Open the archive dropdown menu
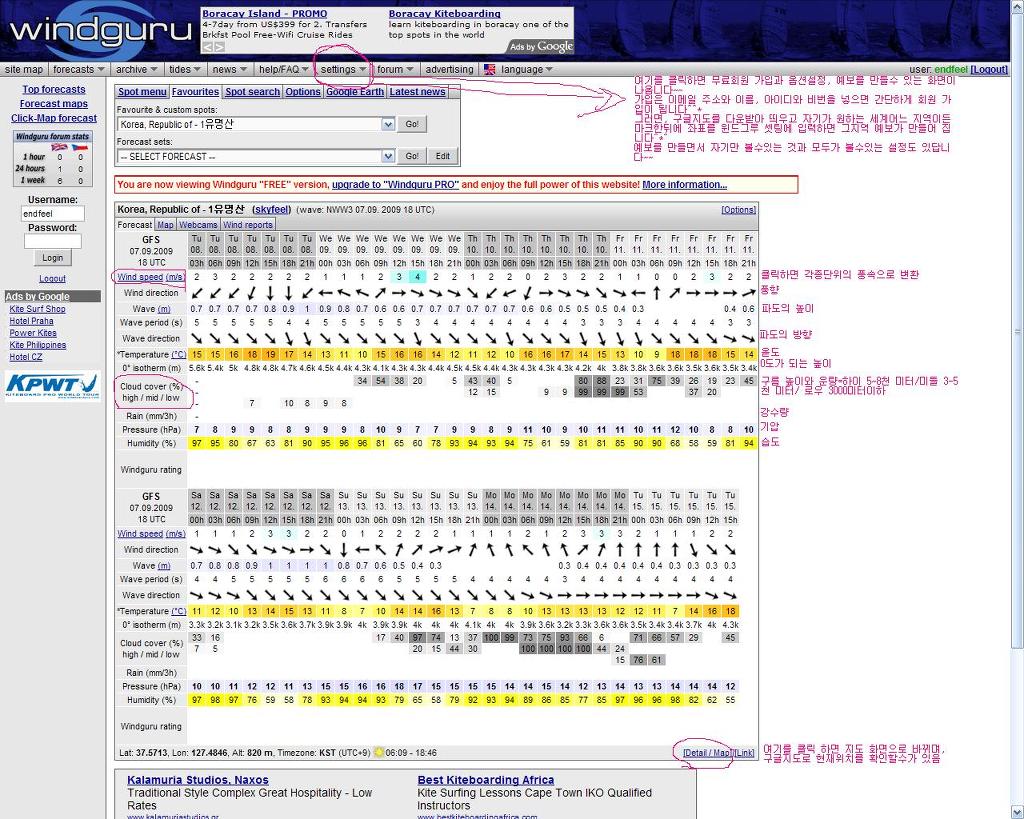This screenshot has width=1024, height=819. click(x=136, y=69)
